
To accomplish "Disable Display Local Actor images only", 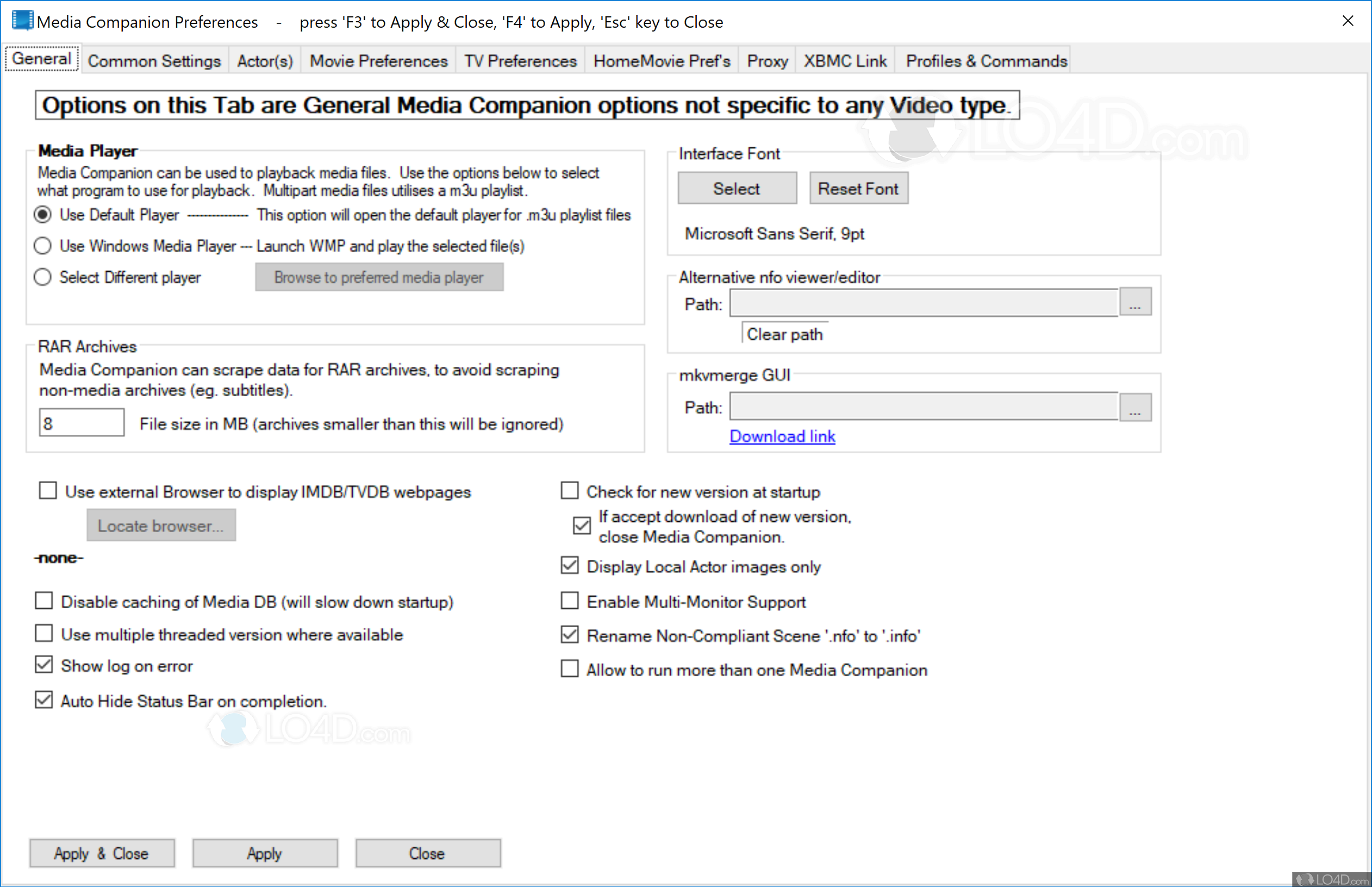I will [x=569, y=565].
